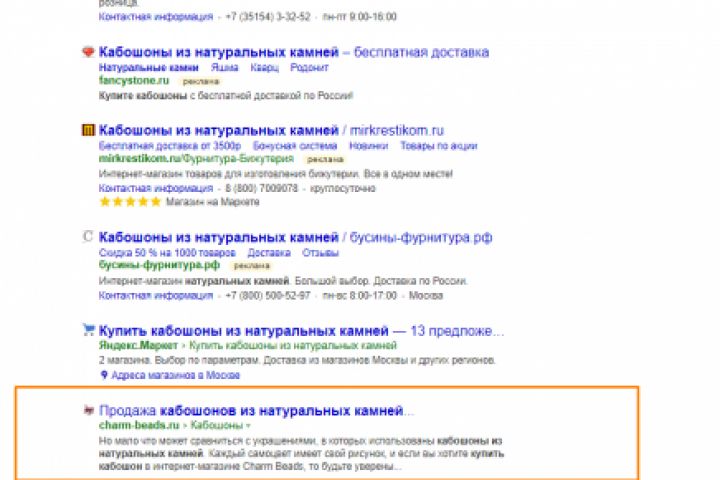The height and width of the screenshot is (480, 720).
Task: Click Контактная информация with +7 (800) 500-52-97
Action: tap(156, 295)
